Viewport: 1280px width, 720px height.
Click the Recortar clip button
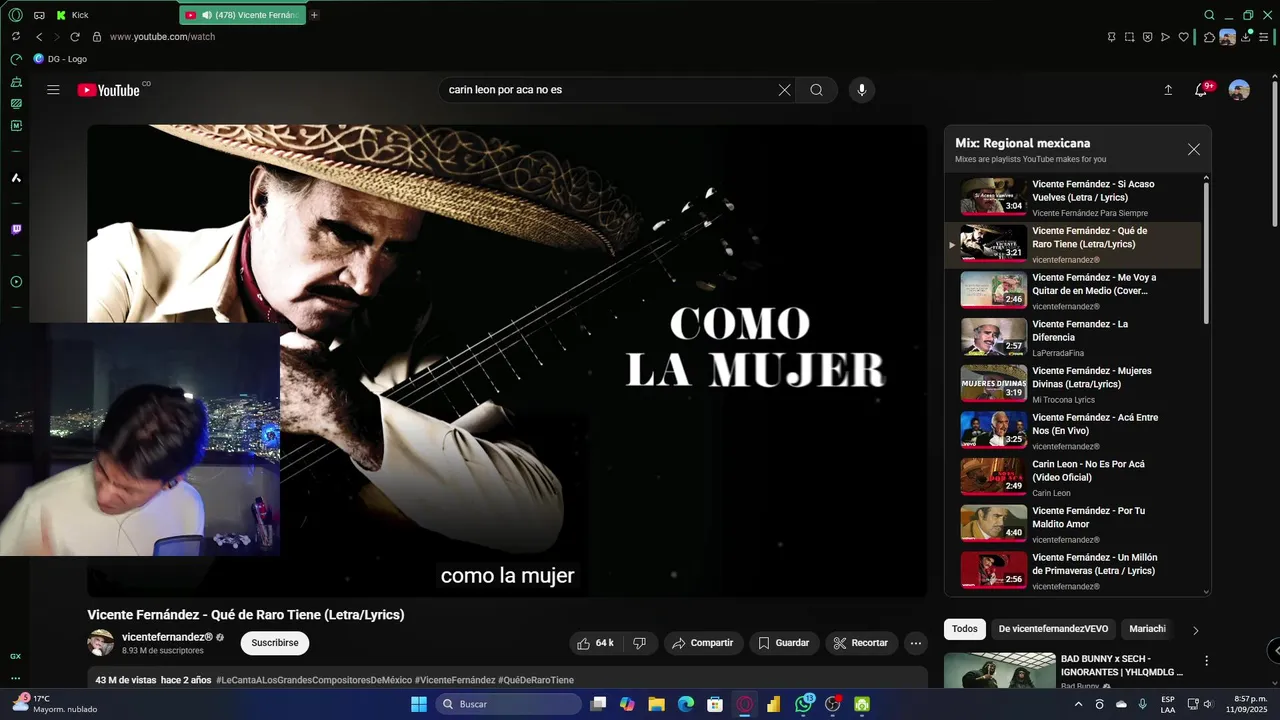[862, 643]
